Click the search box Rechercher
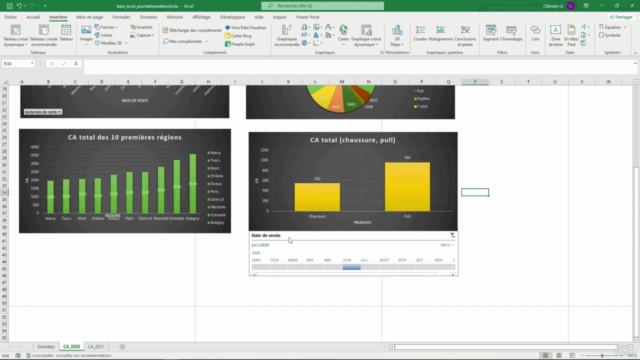This screenshot has width=640, height=360. tap(322, 6)
